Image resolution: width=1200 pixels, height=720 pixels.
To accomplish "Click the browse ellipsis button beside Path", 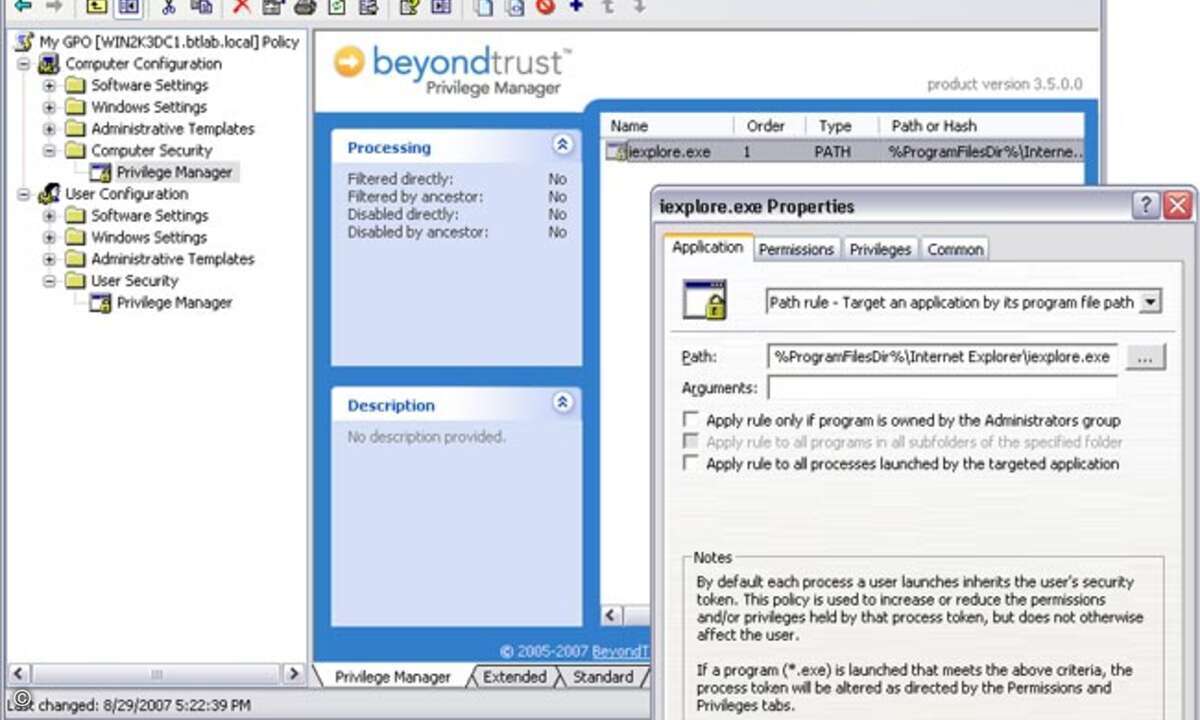I will pos(1146,357).
